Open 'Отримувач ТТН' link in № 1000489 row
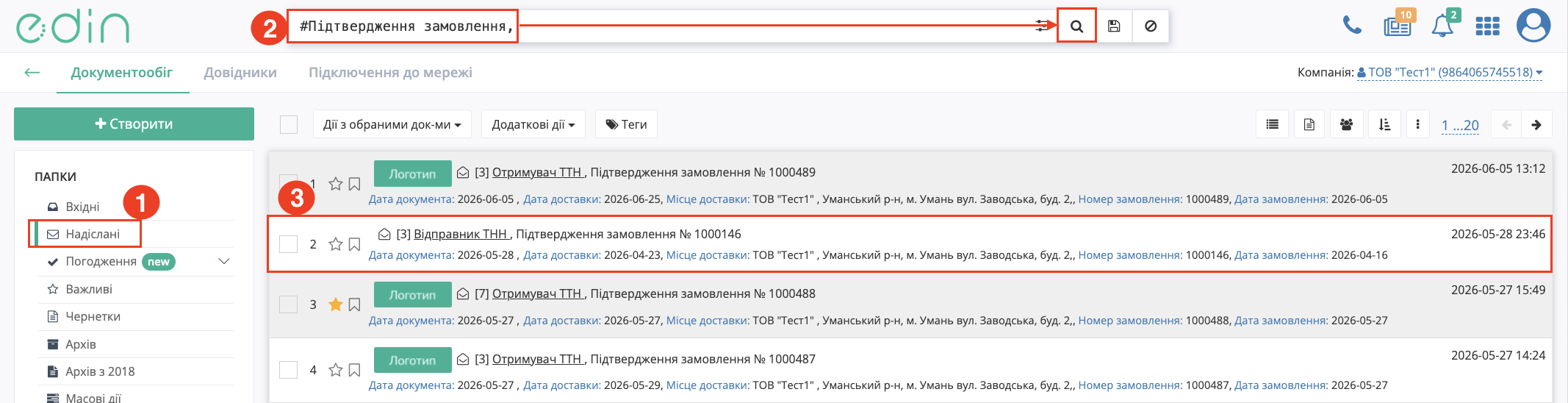Image resolution: width=1568 pixels, height=403 pixels. click(538, 172)
